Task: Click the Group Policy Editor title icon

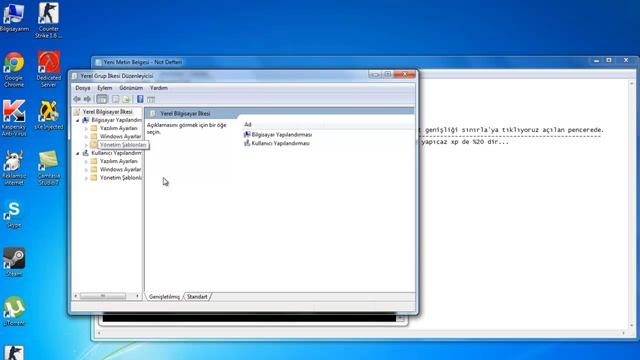Action: (x=75, y=76)
